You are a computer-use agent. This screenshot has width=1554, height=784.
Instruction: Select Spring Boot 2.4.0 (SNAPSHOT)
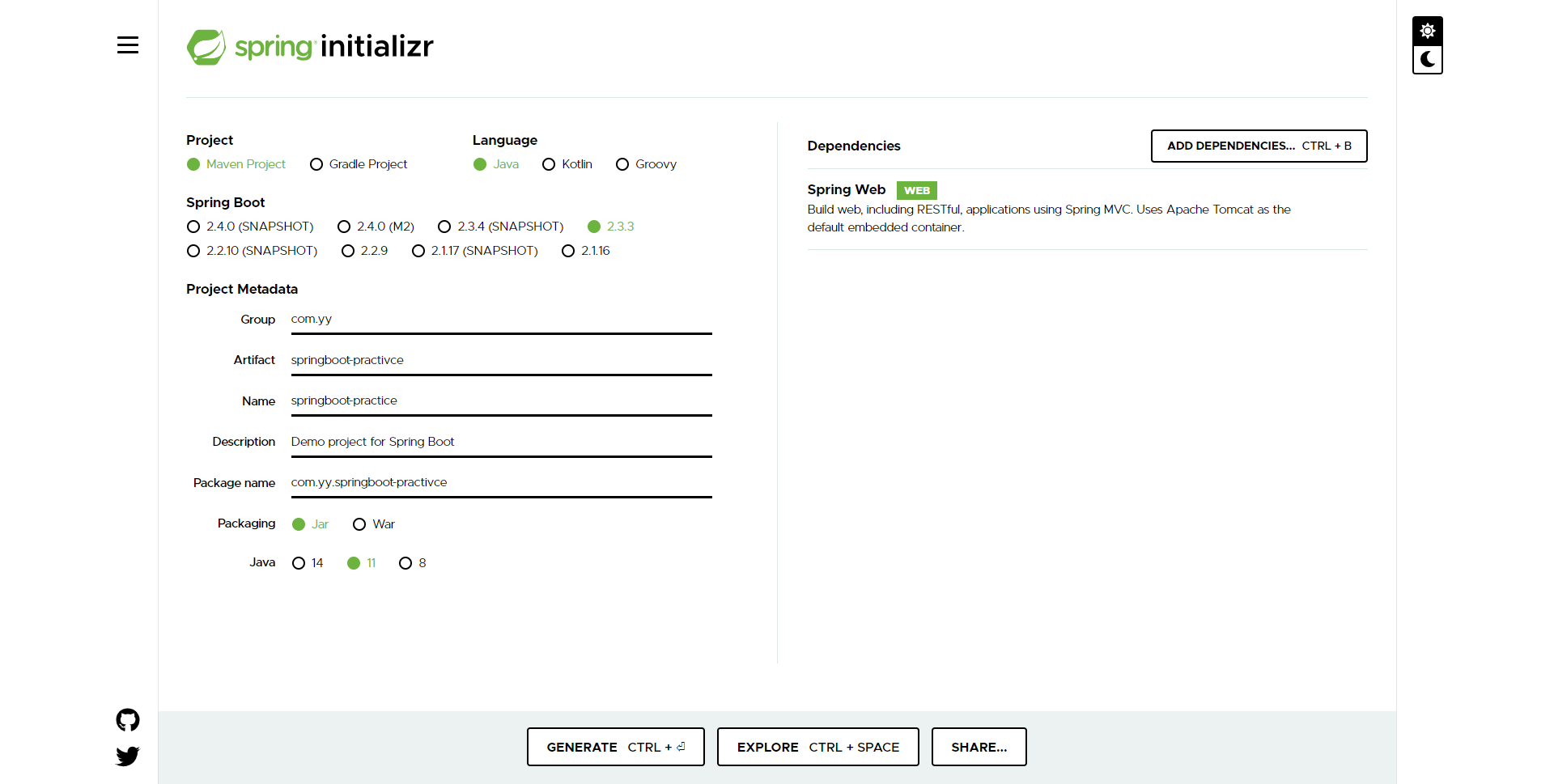point(250,227)
